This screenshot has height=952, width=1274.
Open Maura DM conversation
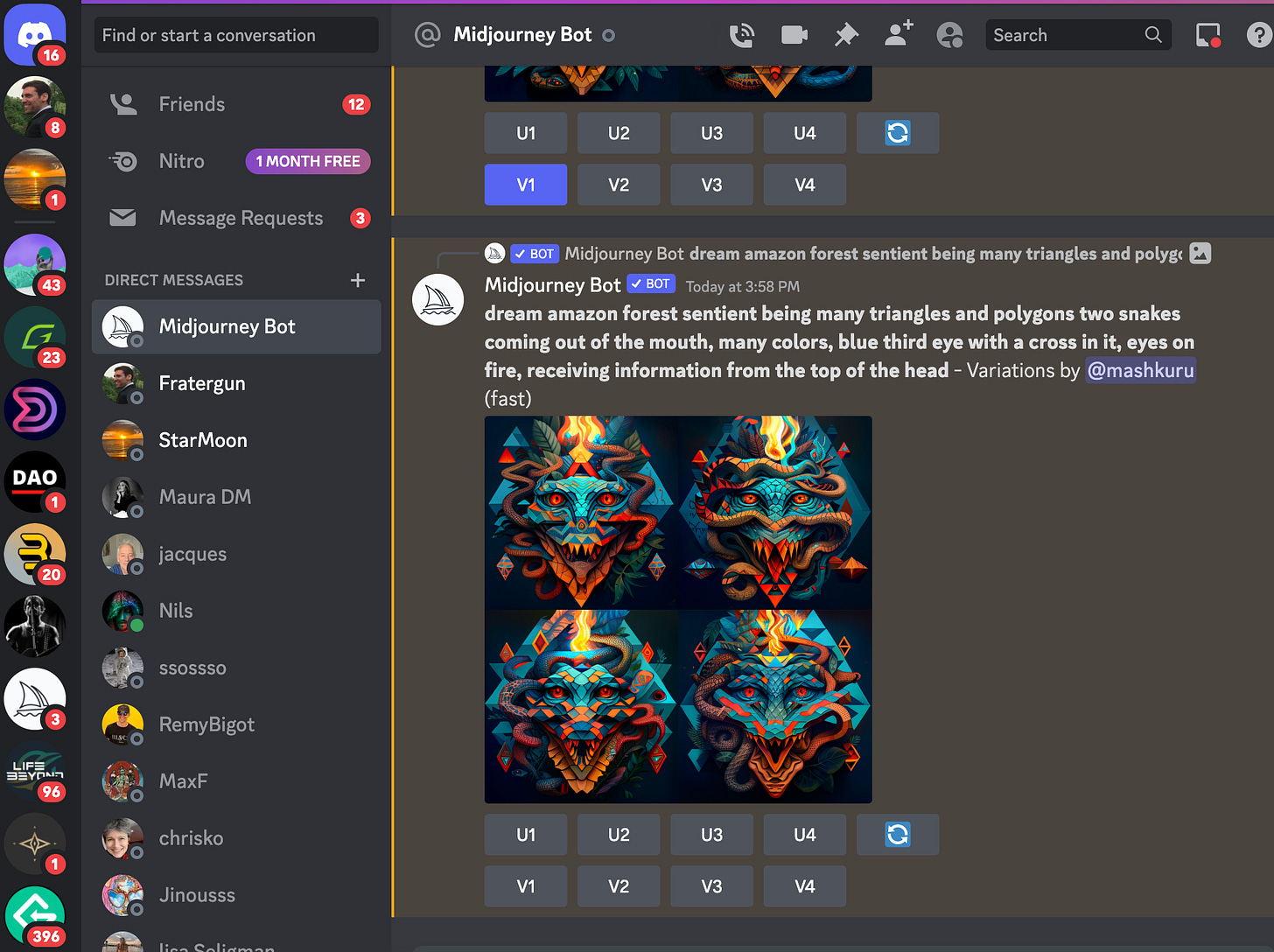click(236, 497)
